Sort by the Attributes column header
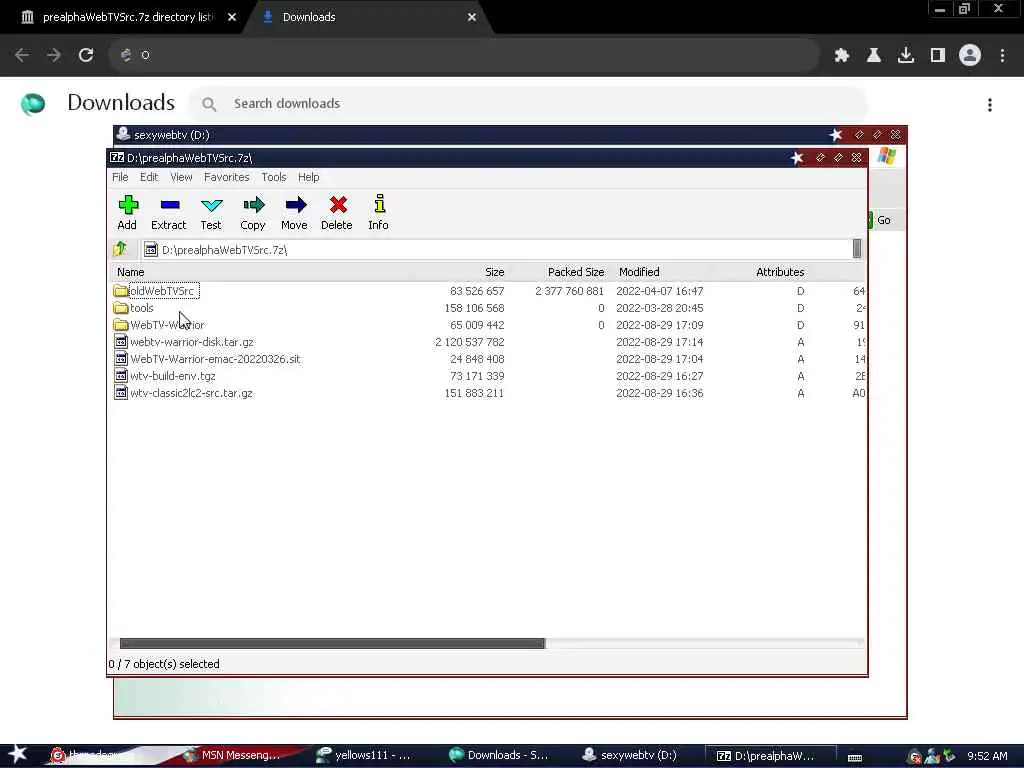1024x768 pixels. pyautogui.click(x=780, y=272)
